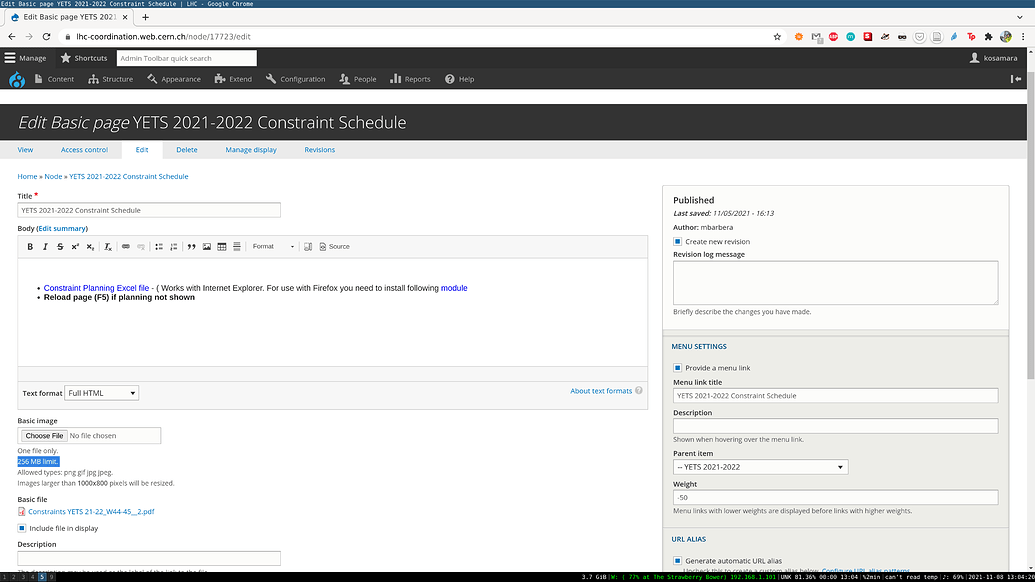Insert a table in the body editor
The width and height of the screenshot is (1035, 582).
tap(222, 247)
